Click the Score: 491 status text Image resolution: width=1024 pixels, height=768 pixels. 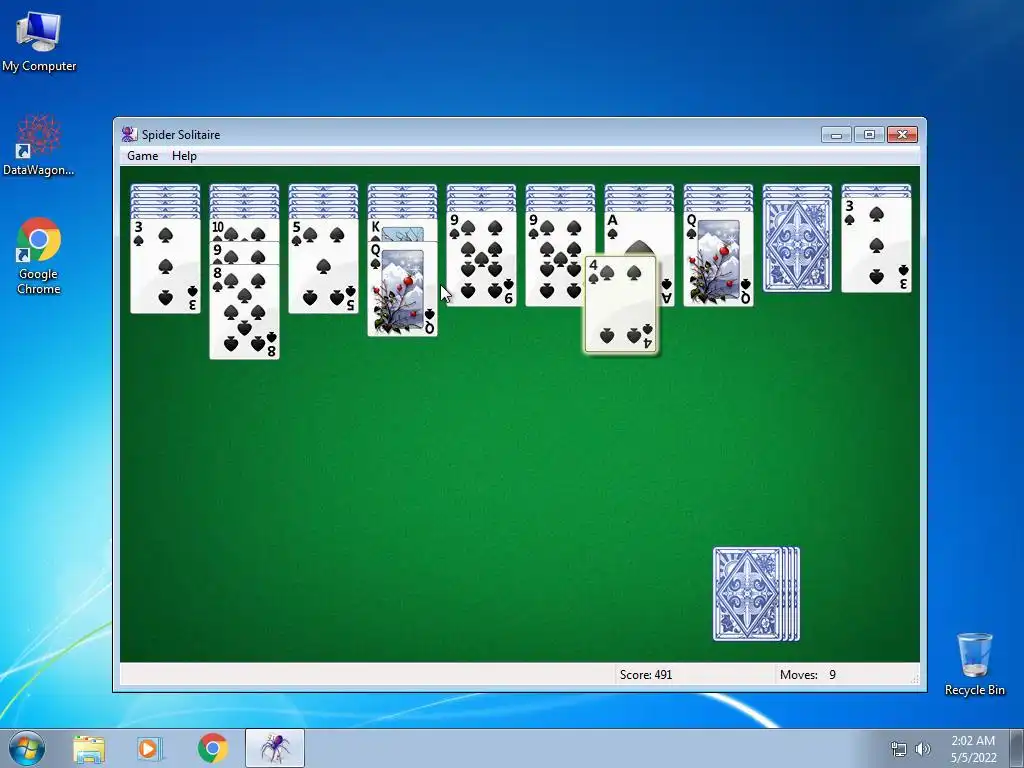(x=645, y=675)
